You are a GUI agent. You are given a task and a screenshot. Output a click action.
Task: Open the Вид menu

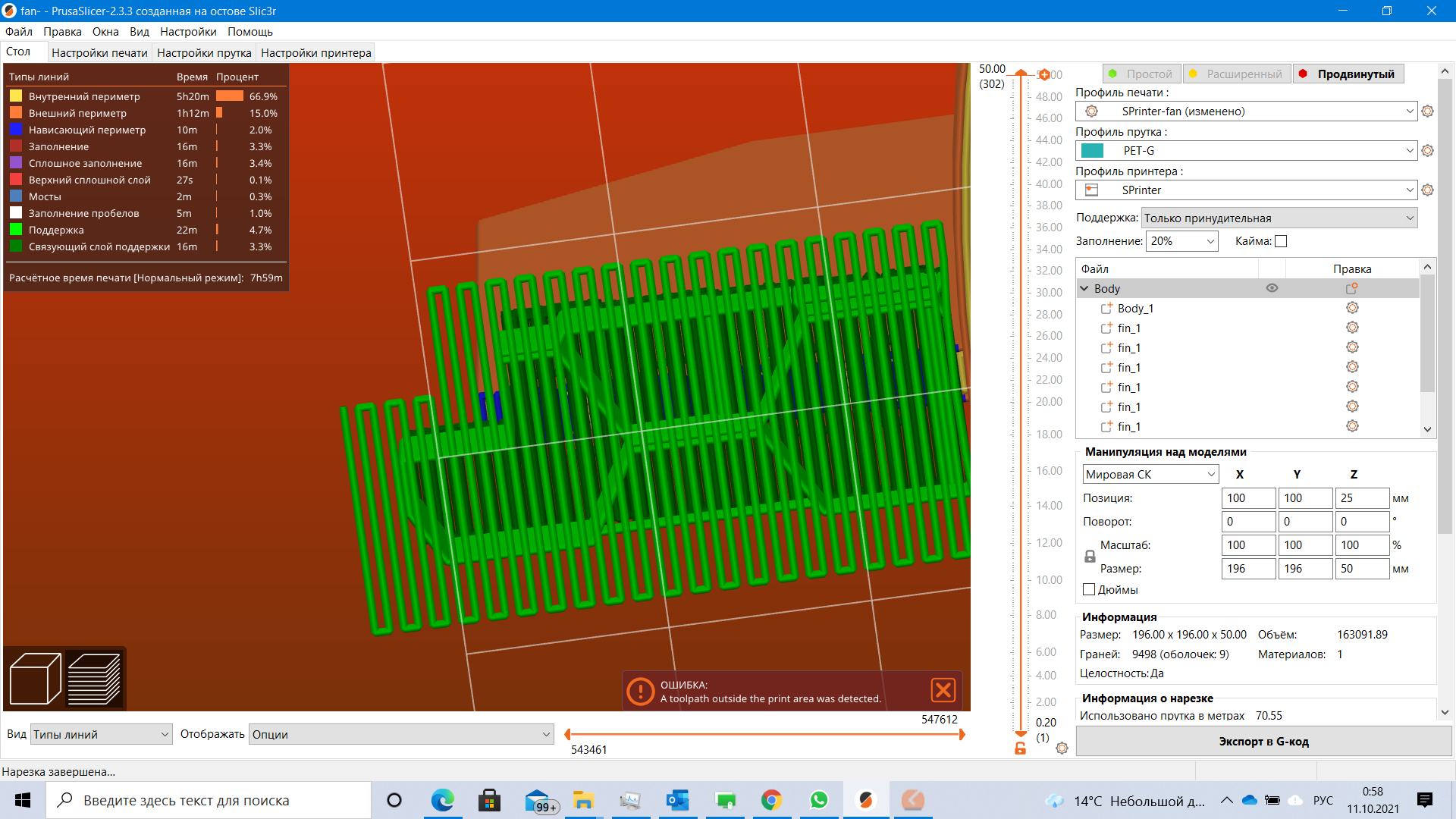point(139,32)
